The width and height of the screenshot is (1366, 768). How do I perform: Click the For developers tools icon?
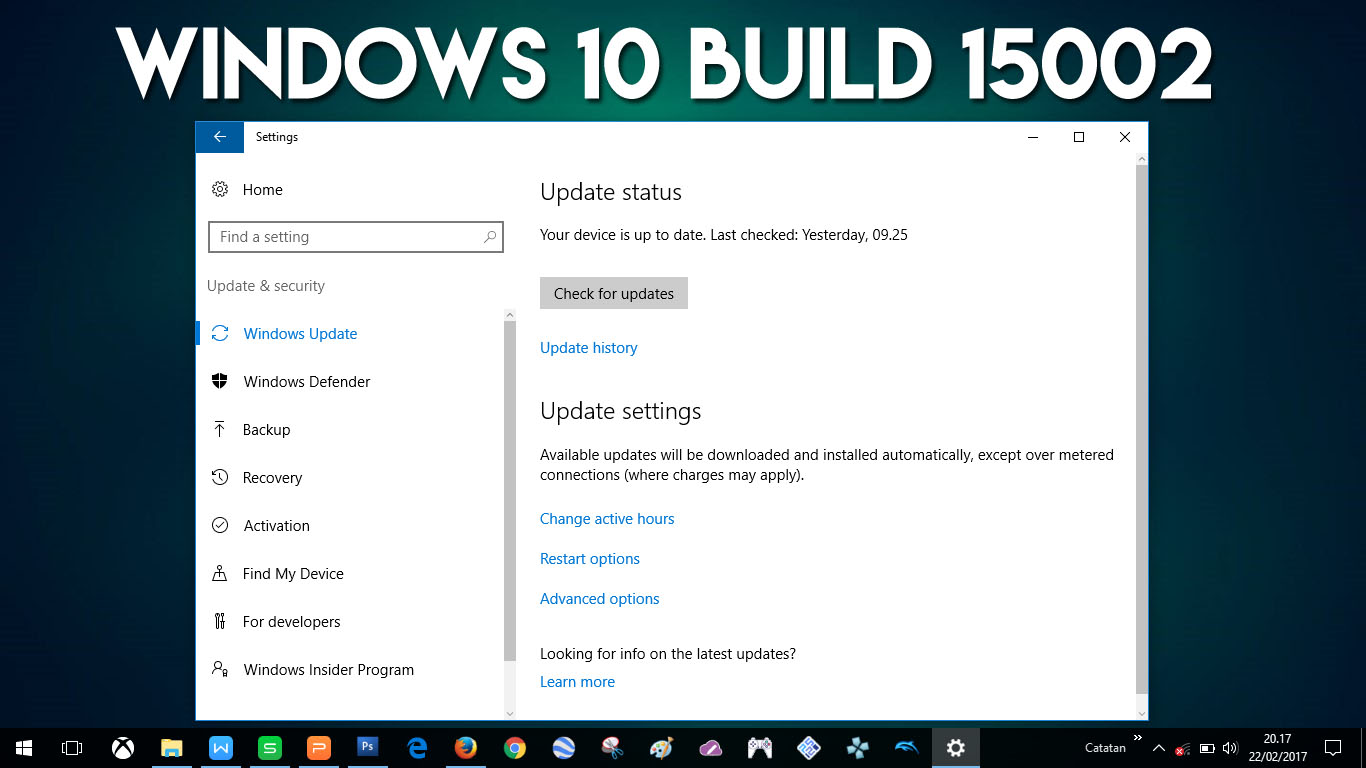(220, 621)
